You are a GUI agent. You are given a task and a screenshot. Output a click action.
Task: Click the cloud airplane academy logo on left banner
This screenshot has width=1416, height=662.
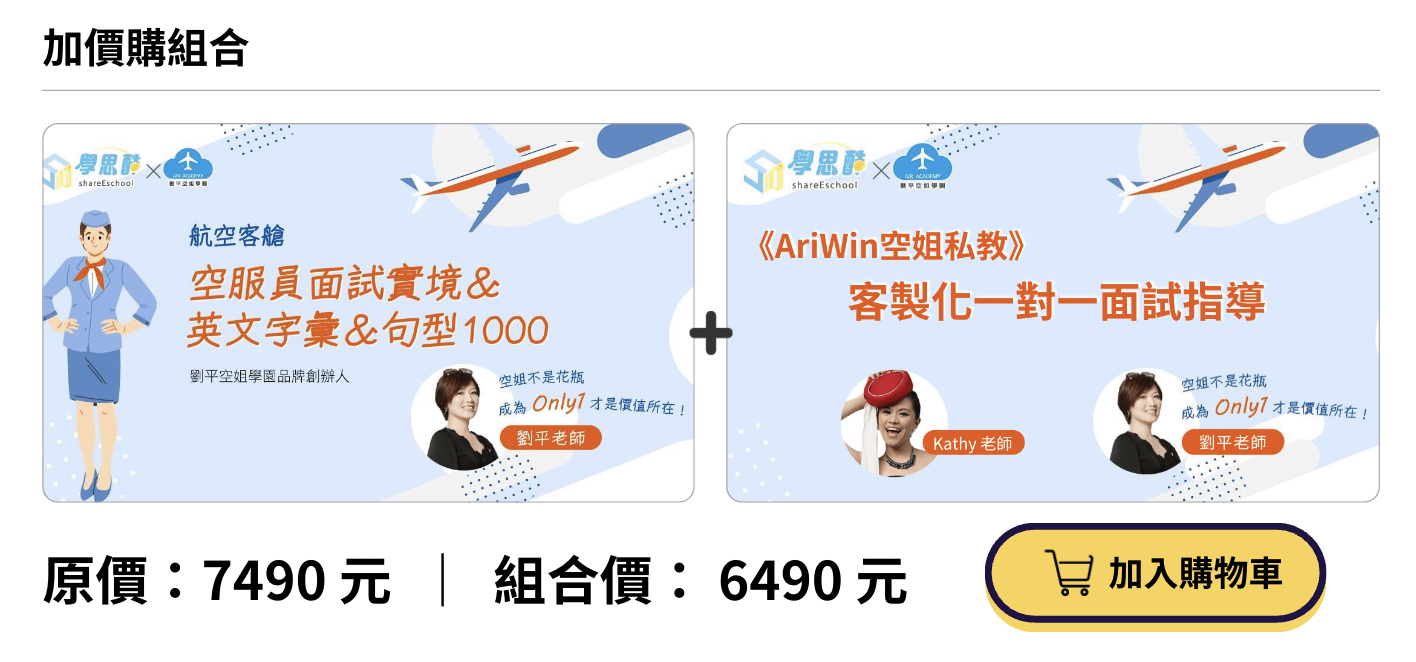tap(189, 167)
